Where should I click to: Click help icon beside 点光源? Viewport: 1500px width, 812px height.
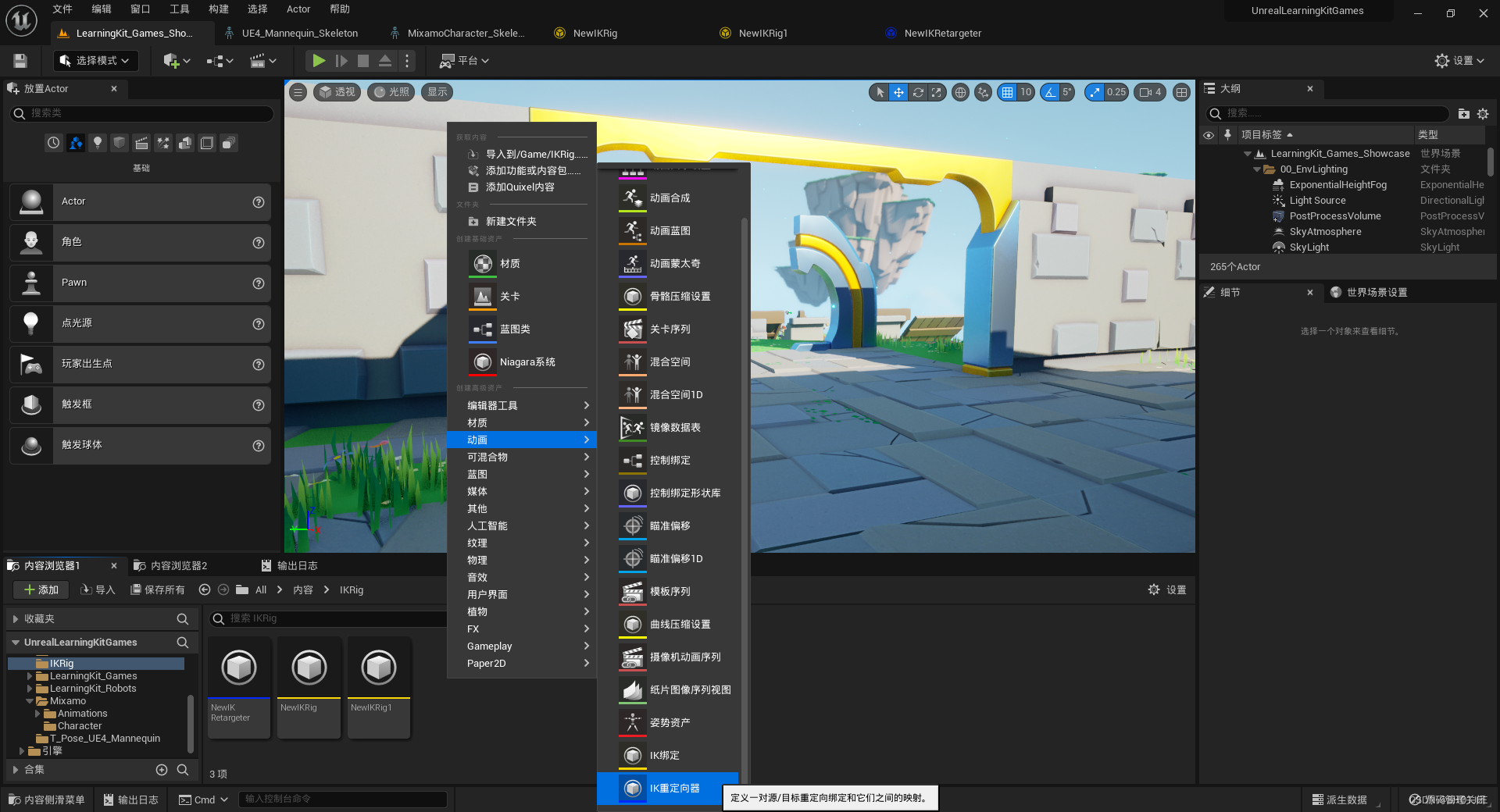pos(259,324)
